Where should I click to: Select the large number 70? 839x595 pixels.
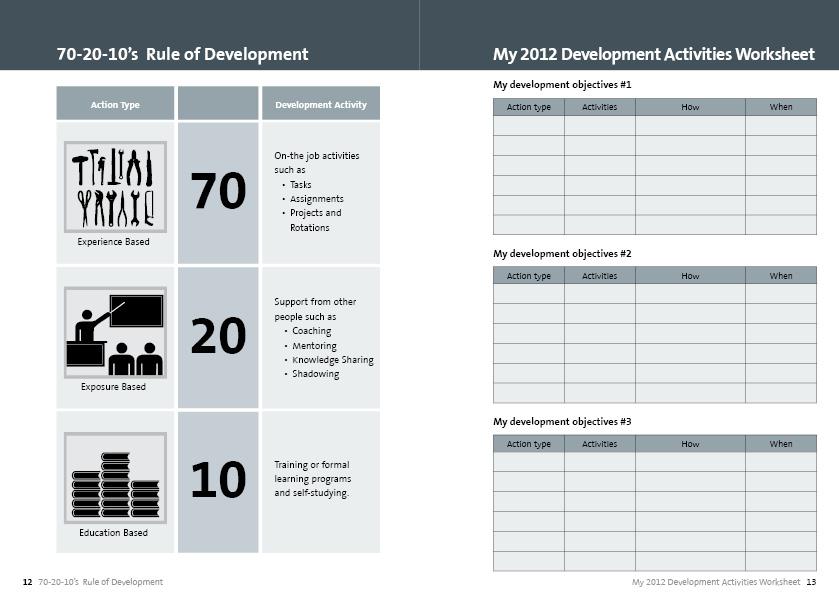tap(218, 191)
